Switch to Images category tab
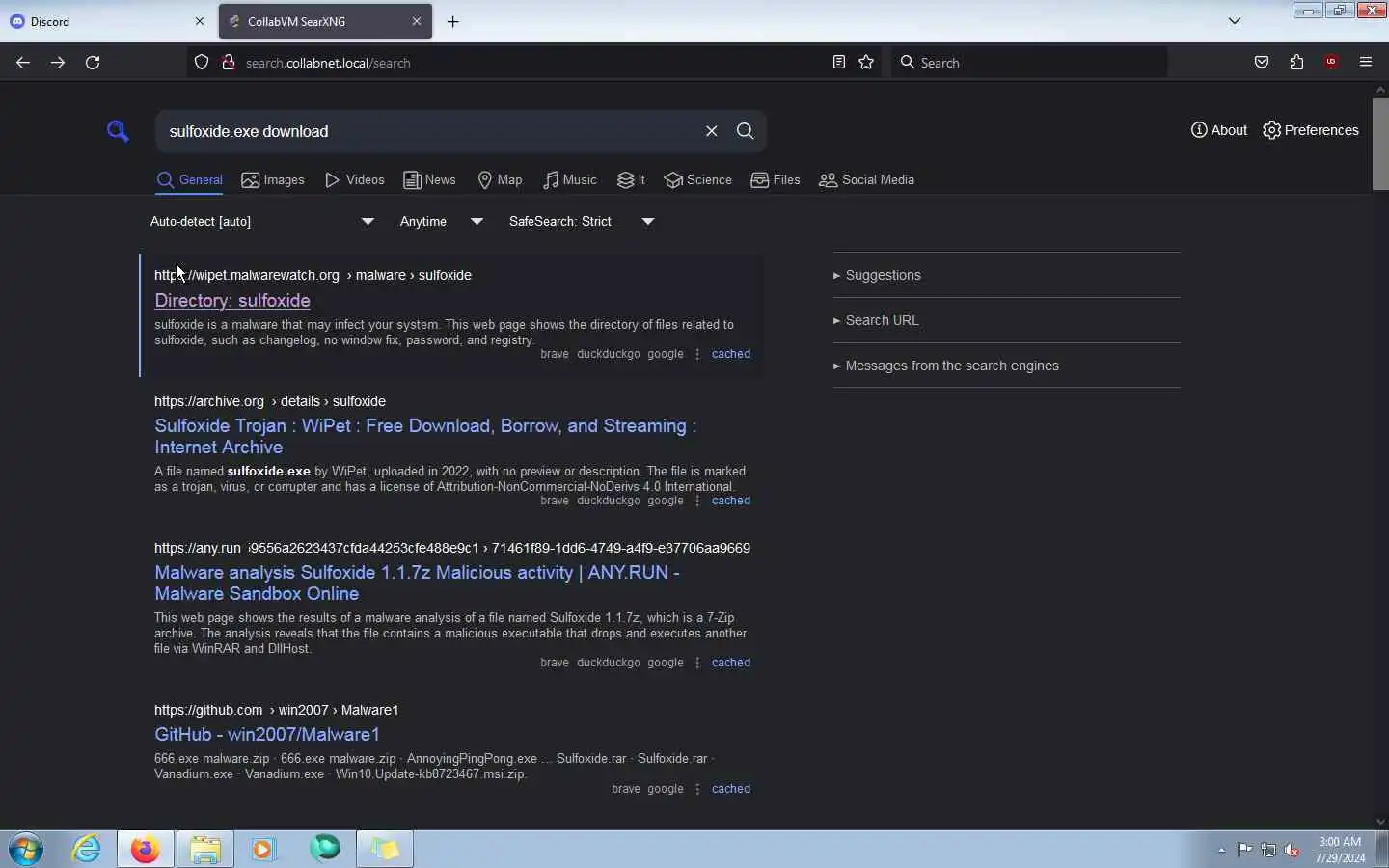 pyautogui.click(x=273, y=180)
